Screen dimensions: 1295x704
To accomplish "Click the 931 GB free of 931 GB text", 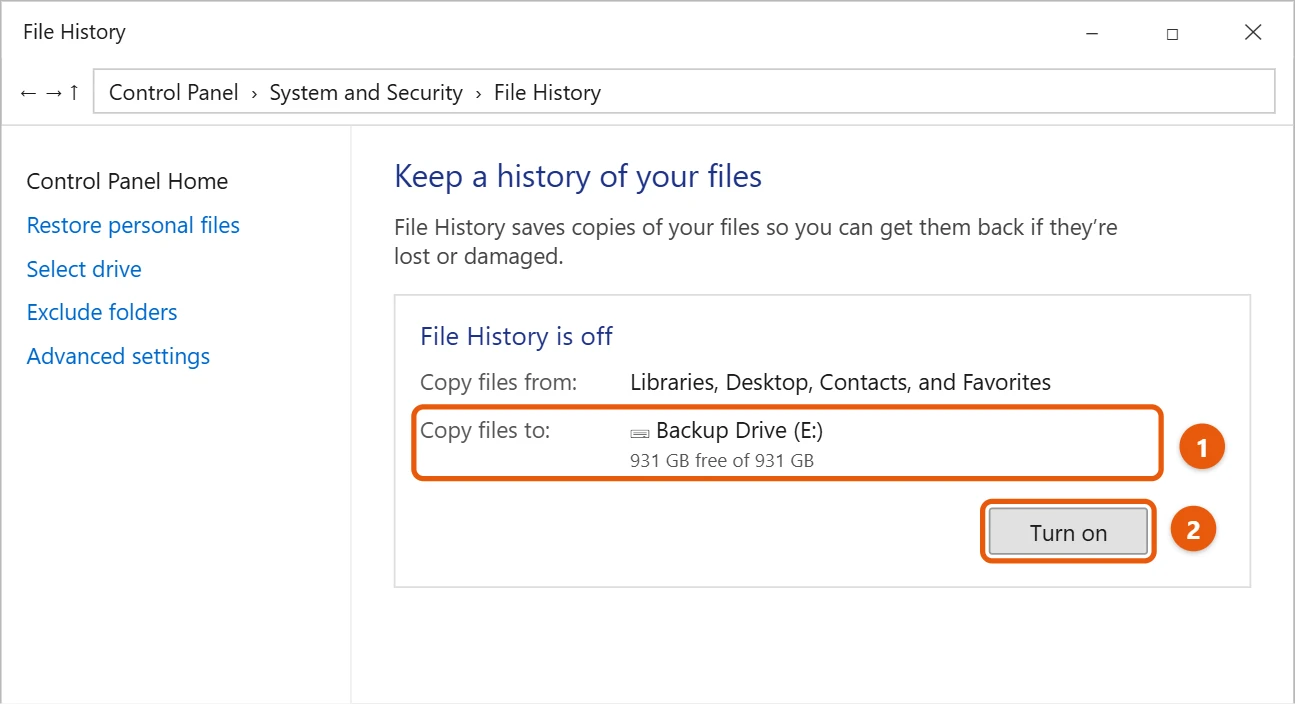I will click(x=722, y=460).
